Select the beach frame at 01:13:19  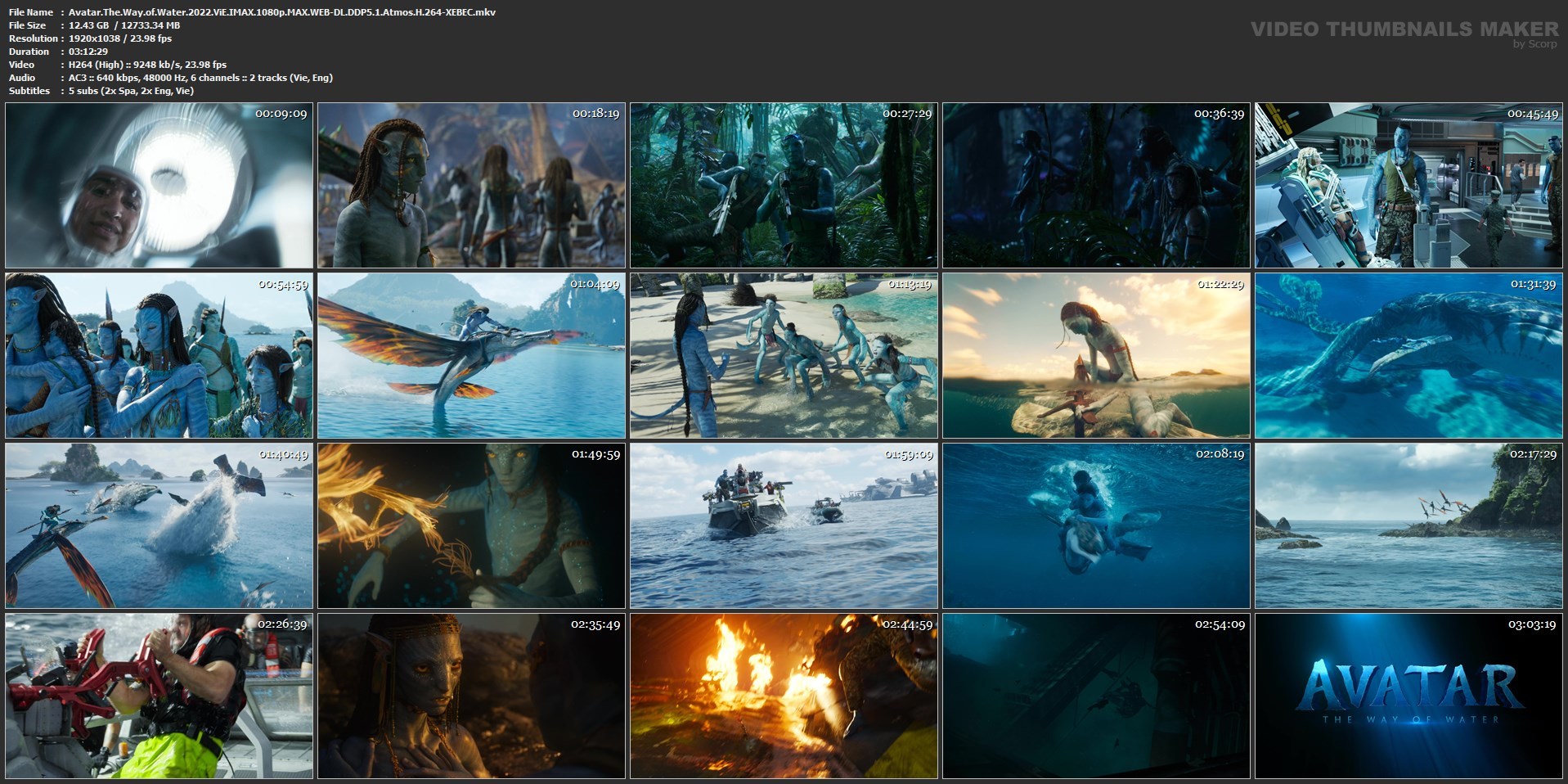click(x=784, y=356)
